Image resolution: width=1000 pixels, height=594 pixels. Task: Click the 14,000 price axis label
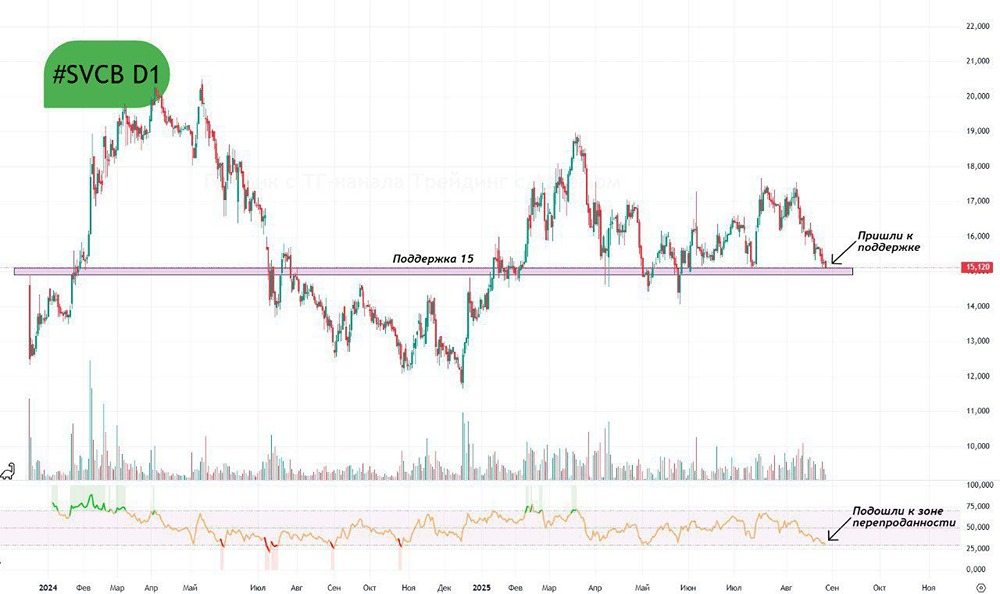978,306
